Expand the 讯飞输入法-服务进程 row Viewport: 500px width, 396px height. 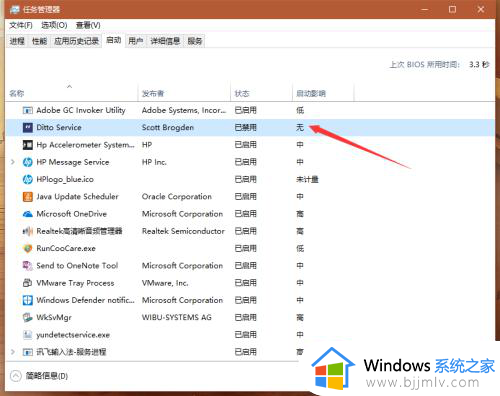13,352
